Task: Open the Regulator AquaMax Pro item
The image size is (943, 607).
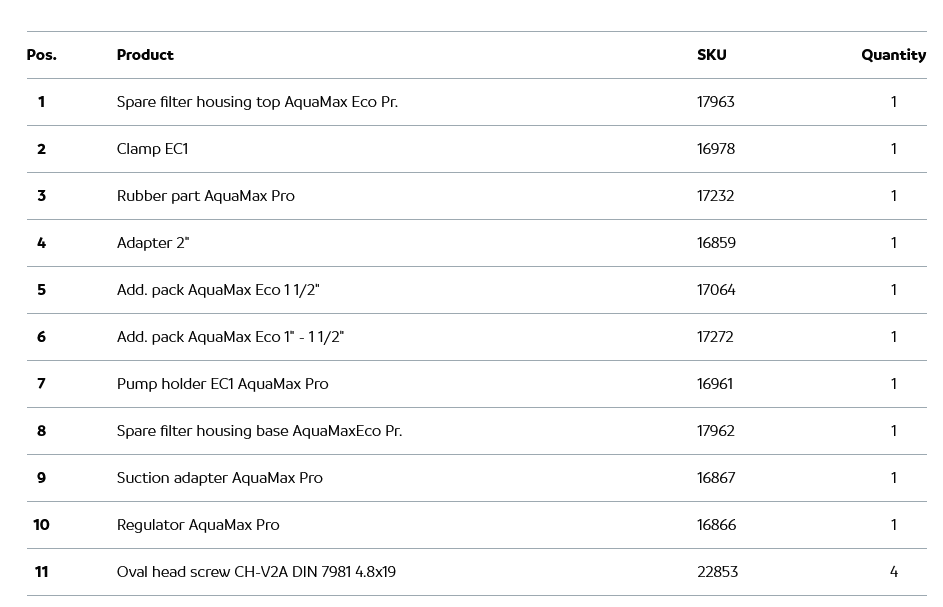Action: (198, 525)
